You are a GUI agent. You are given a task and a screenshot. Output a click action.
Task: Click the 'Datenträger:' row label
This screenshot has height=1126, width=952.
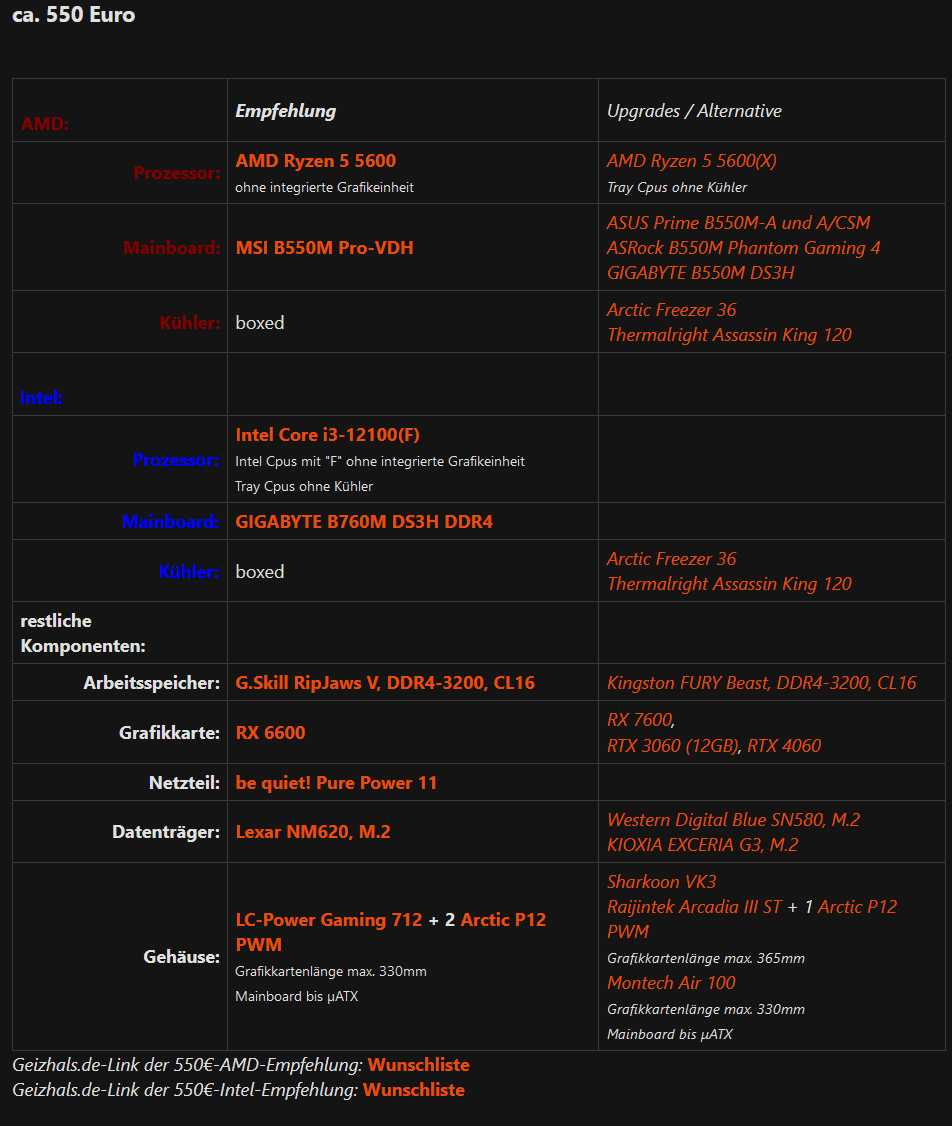pyautogui.click(x=166, y=832)
